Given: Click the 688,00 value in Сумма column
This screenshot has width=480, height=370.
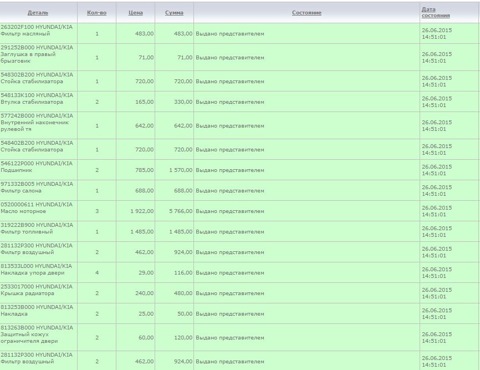Looking at the screenshot, I should pos(183,191).
